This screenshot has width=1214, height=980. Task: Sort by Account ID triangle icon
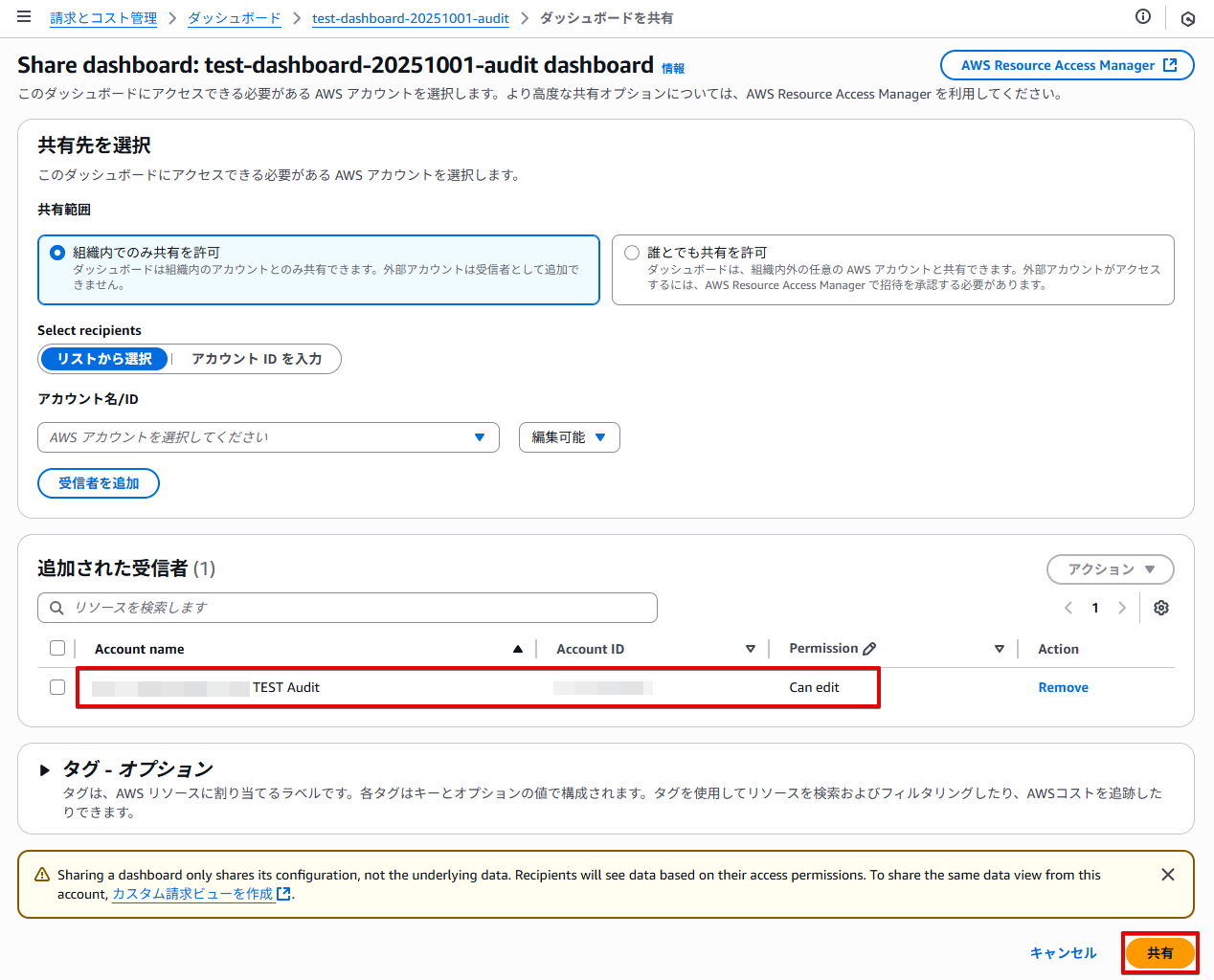coord(751,649)
